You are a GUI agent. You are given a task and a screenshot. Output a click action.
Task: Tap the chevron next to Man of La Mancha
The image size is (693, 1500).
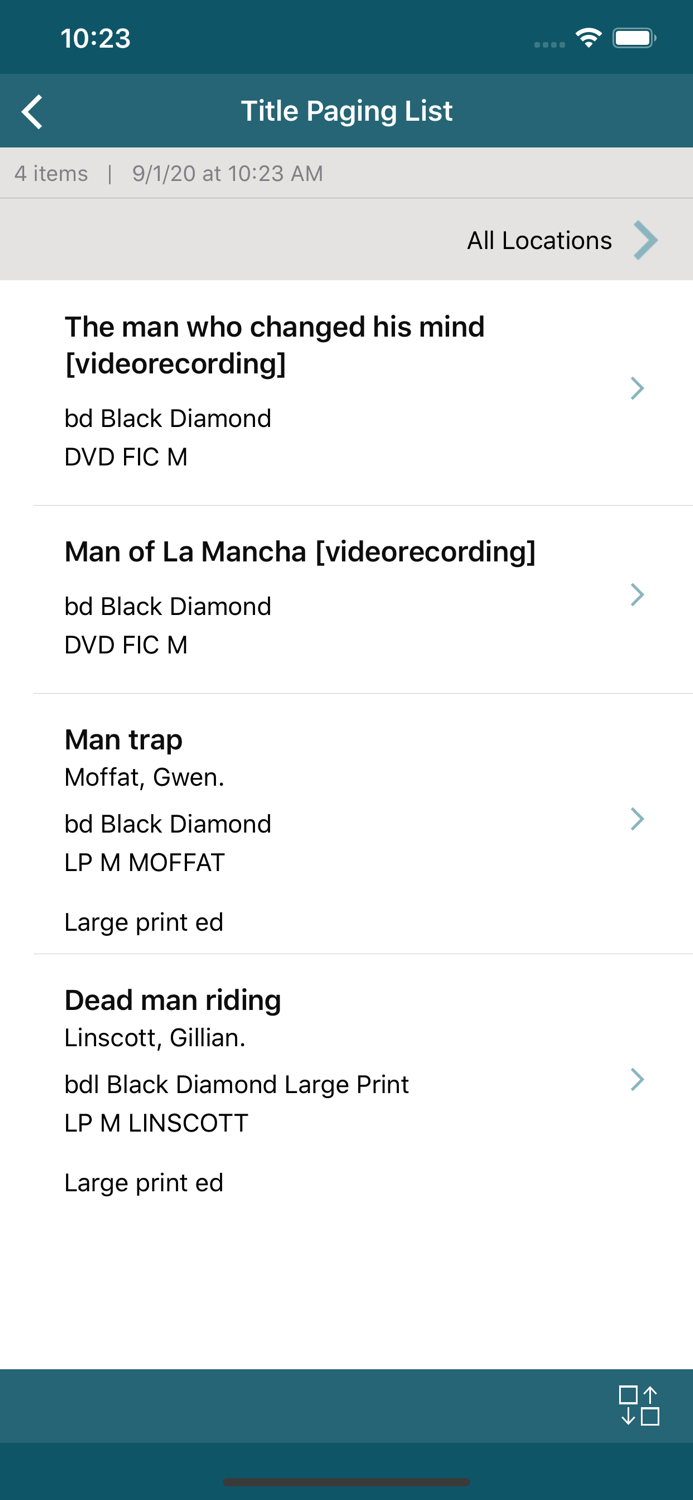coord(637,594)
